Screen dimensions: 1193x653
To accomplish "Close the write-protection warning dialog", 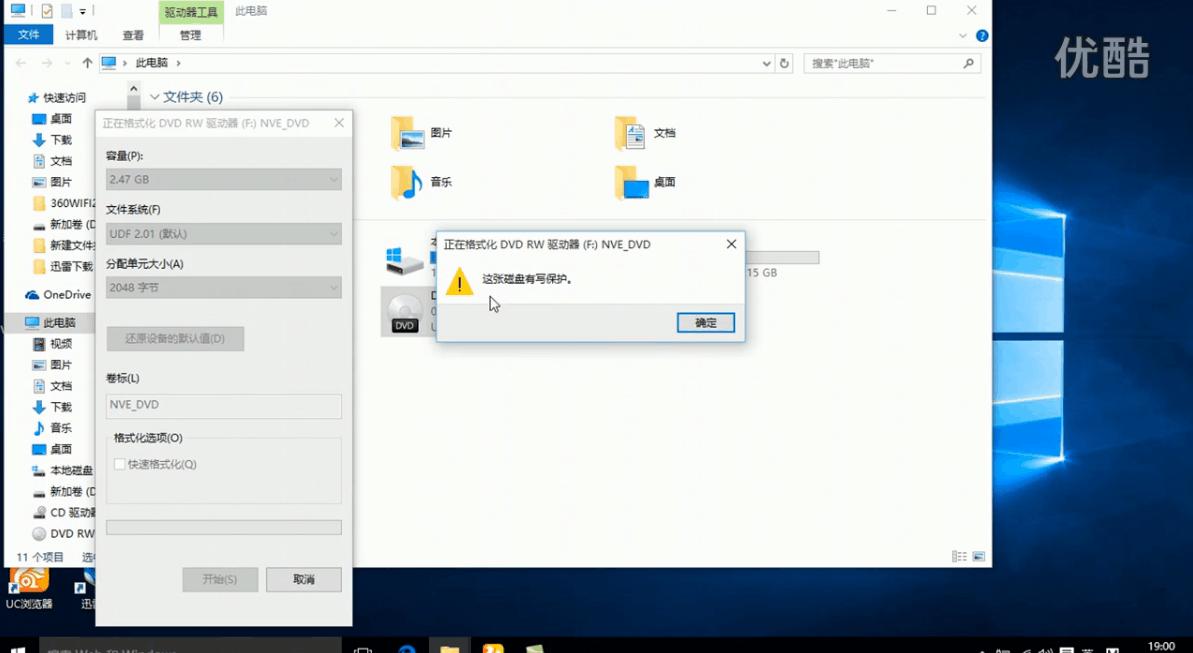I will pyautogui.click(x=731, y=244).
